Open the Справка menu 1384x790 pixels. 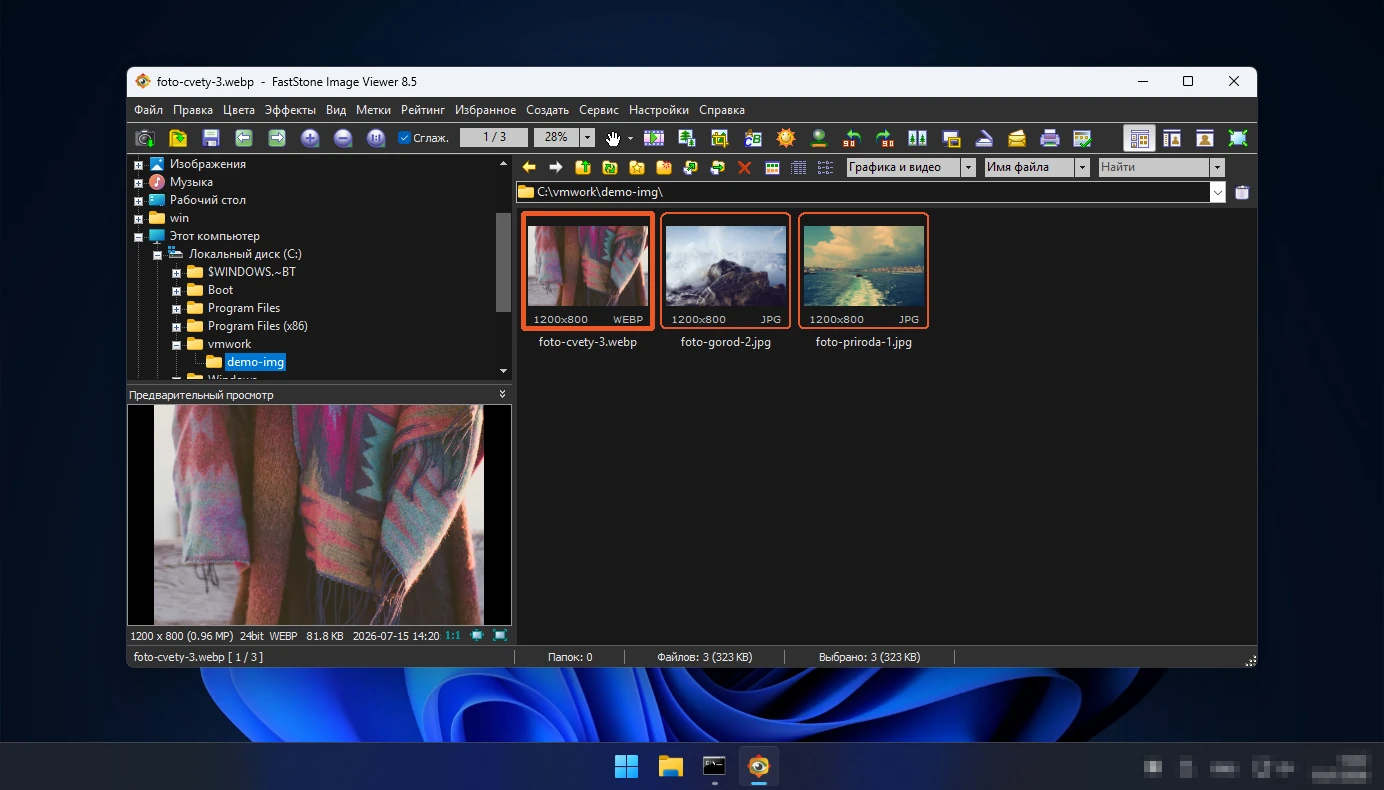(x=722, y=110)
